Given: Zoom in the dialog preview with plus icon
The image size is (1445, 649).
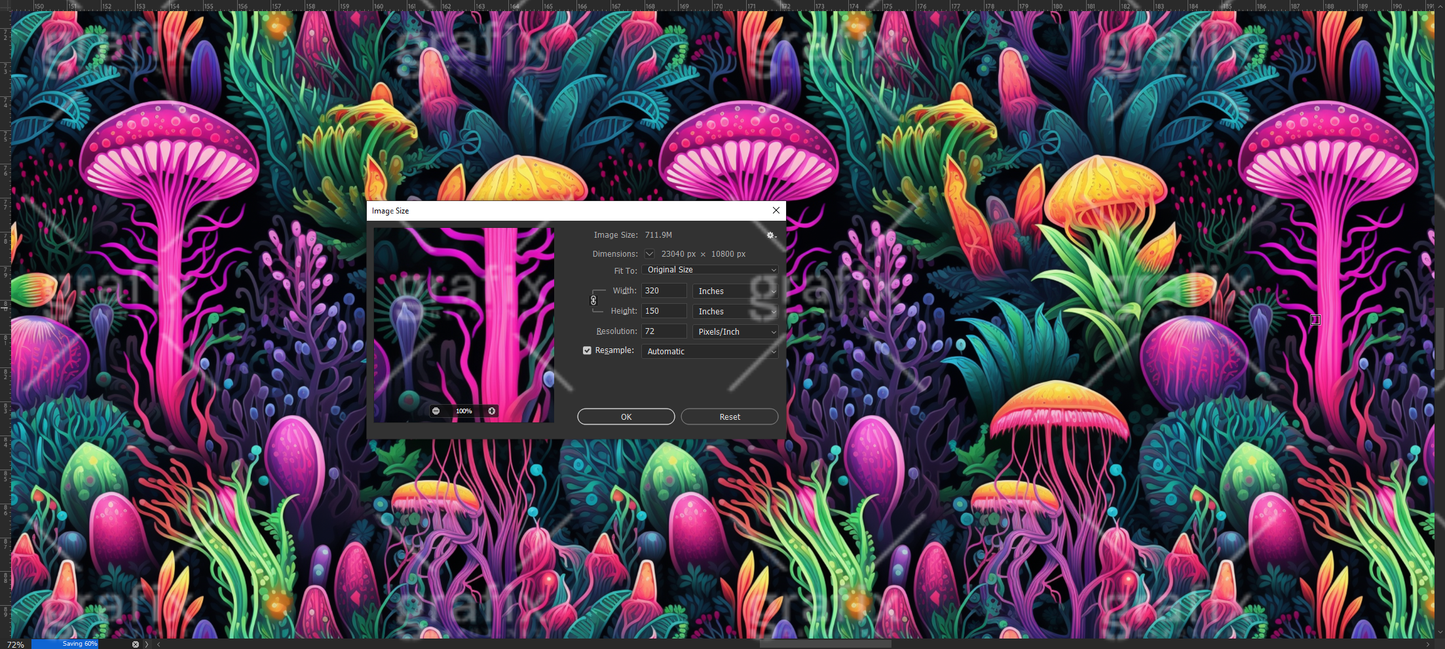Looking at the screenshot, I should (x=491, y=411).
